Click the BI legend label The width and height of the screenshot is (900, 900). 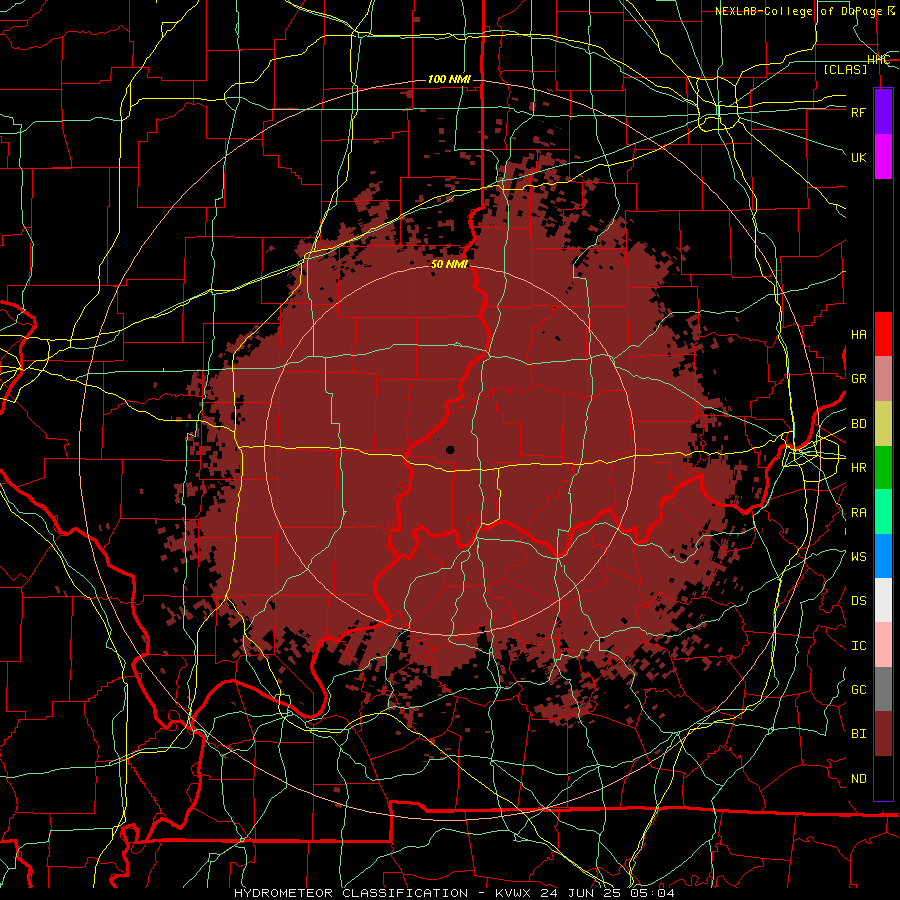tap(858, 734)
